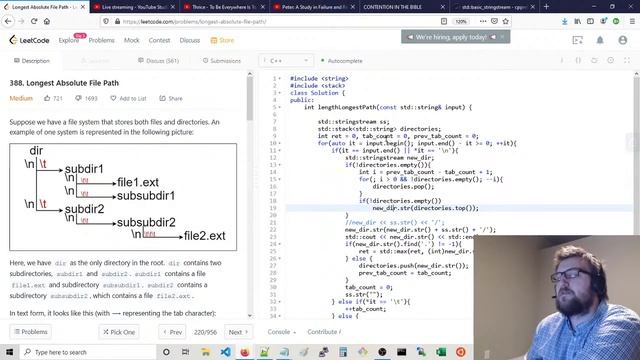
Task: Open LeetCode notifications bell
Action: [x=600, y=40]
